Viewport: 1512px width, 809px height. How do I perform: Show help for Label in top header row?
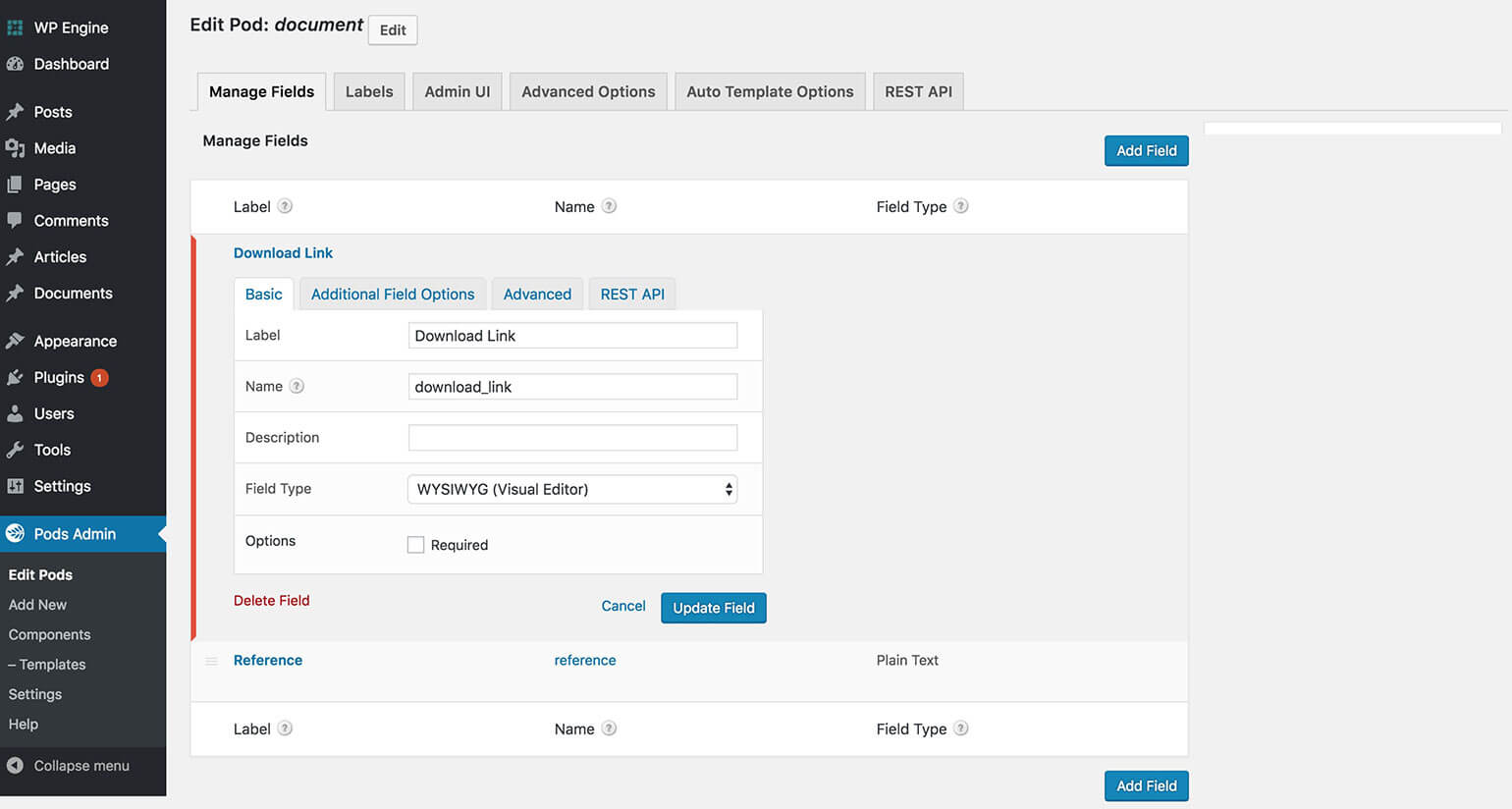click(x=285, y=206)
